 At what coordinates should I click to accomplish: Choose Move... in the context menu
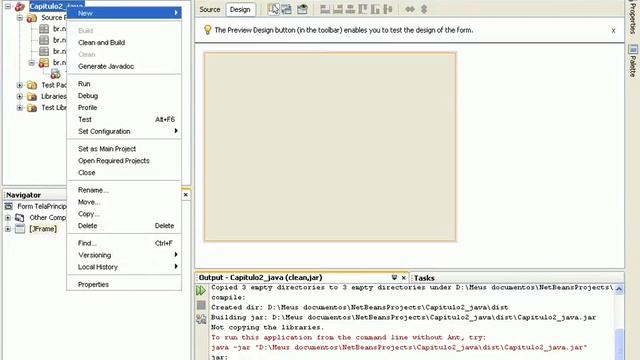point(124,202)
